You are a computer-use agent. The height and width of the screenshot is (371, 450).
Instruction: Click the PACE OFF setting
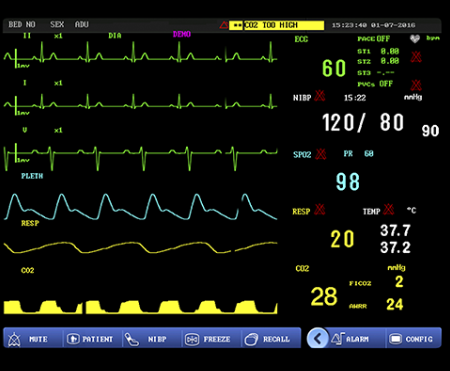(373, 39)
